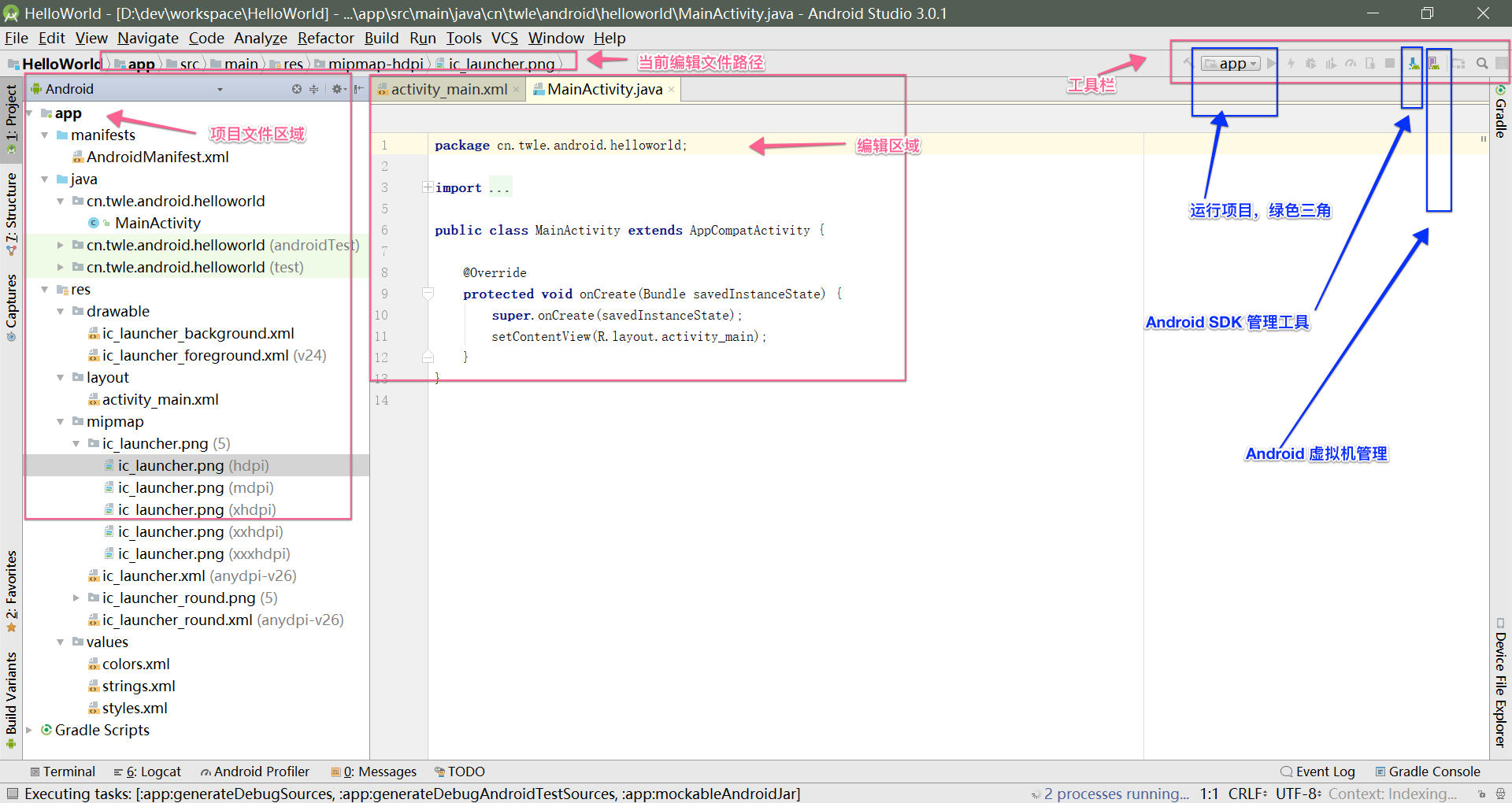Open the Project Structure icon
Screen dimensions: 1512x803
point(1458,63)
